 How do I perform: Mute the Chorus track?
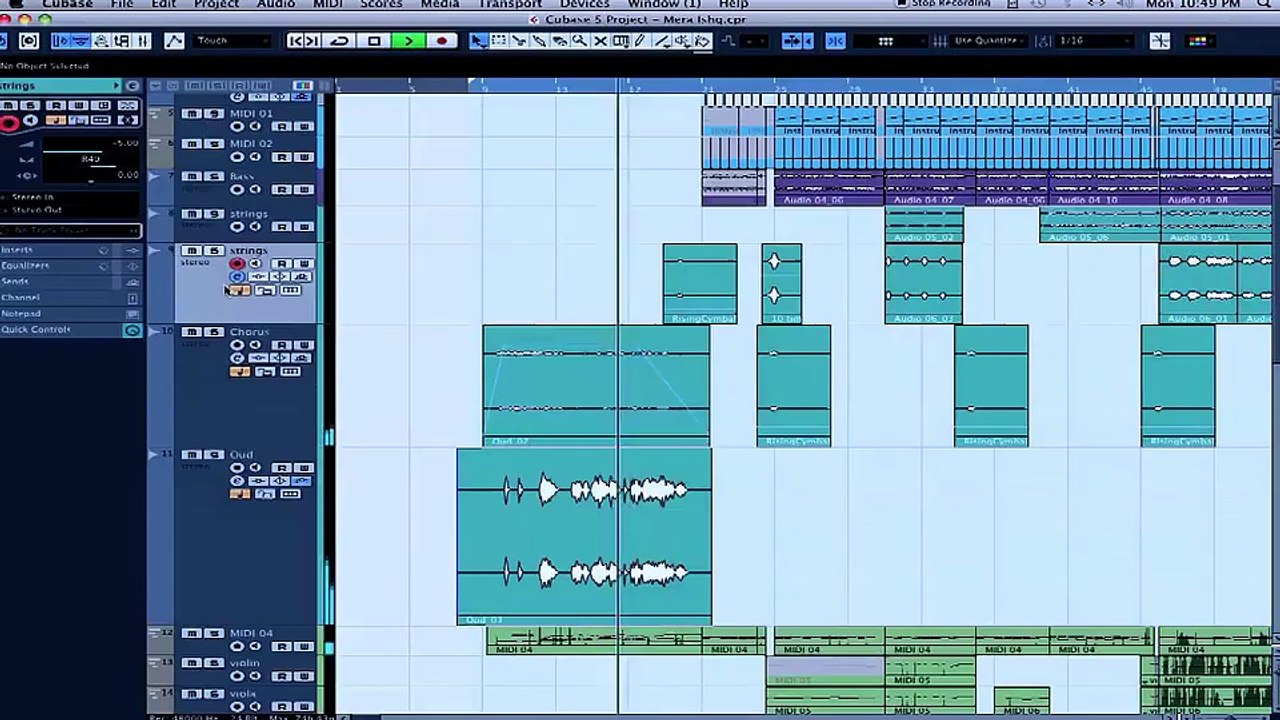click(191, 332)
